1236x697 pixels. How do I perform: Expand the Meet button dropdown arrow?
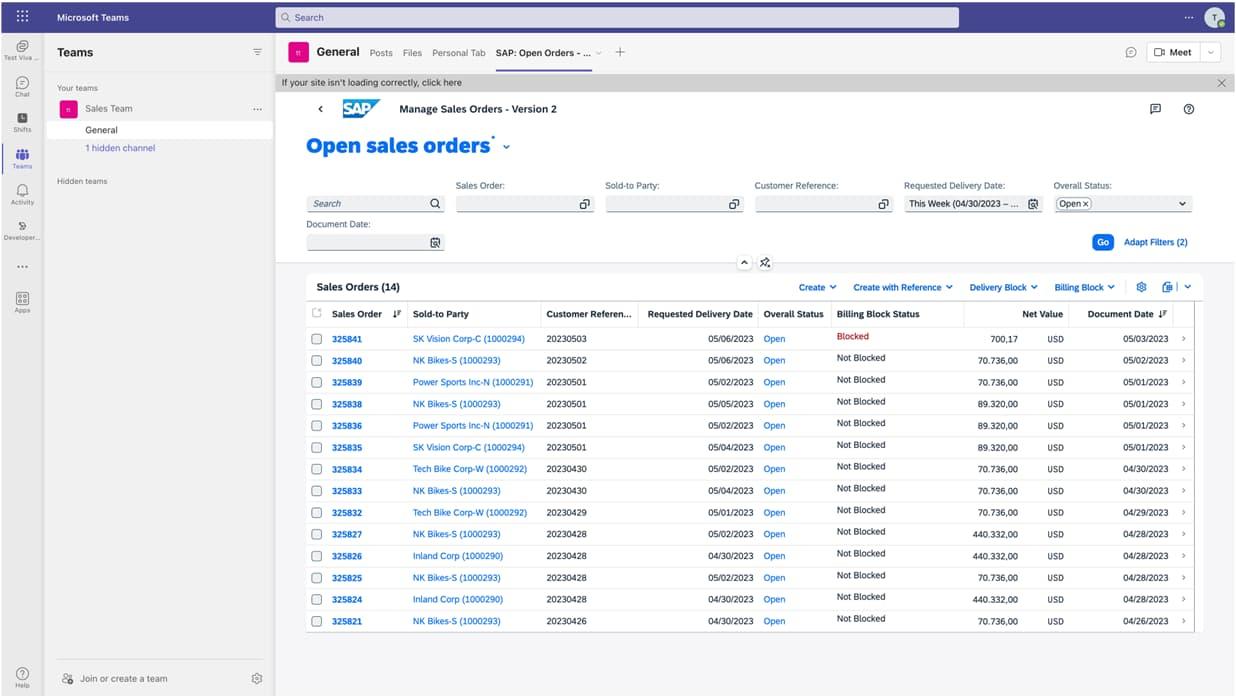(x=1211, y=52)
